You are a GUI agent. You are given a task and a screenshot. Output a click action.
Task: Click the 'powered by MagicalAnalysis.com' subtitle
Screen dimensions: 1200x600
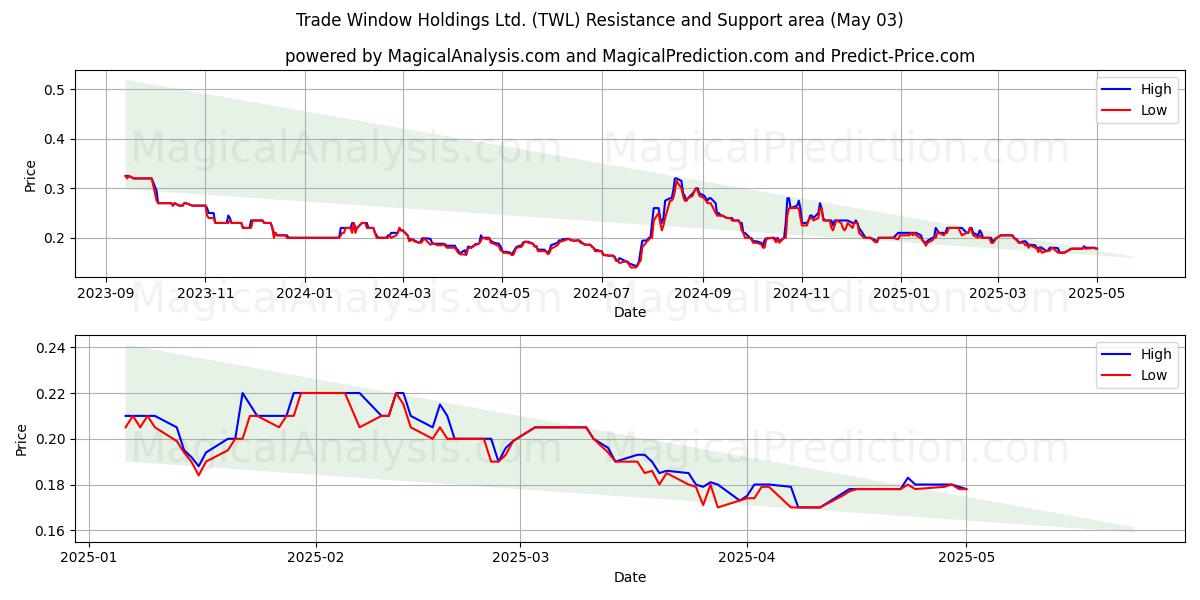click(x=630, y=56)
